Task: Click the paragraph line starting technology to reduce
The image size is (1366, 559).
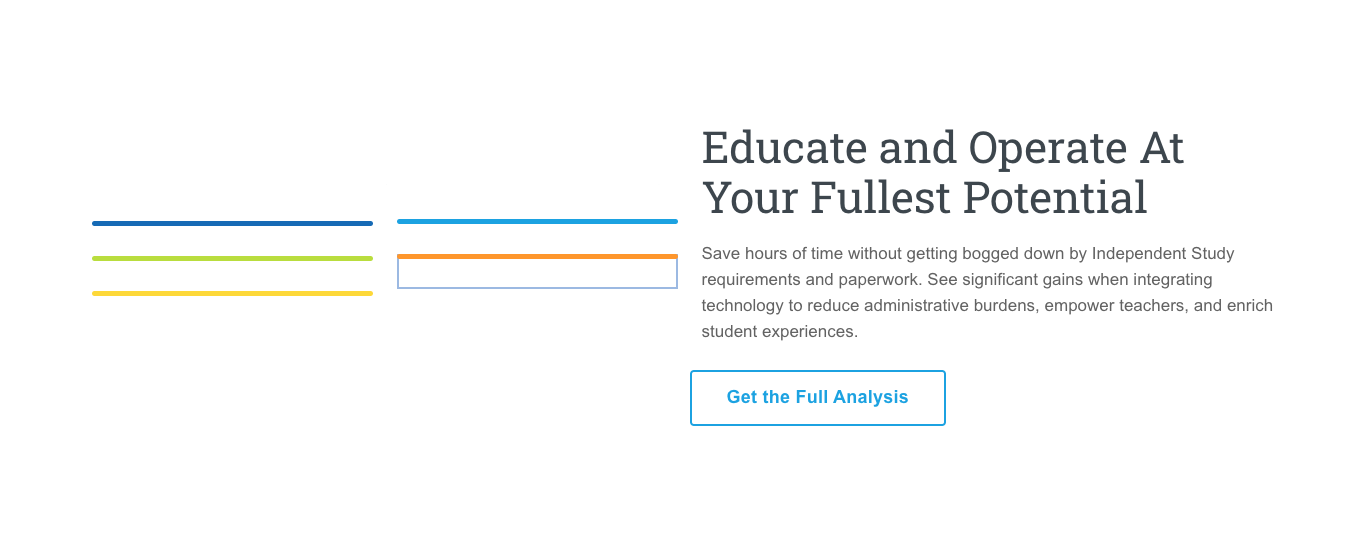Action: 987,305
